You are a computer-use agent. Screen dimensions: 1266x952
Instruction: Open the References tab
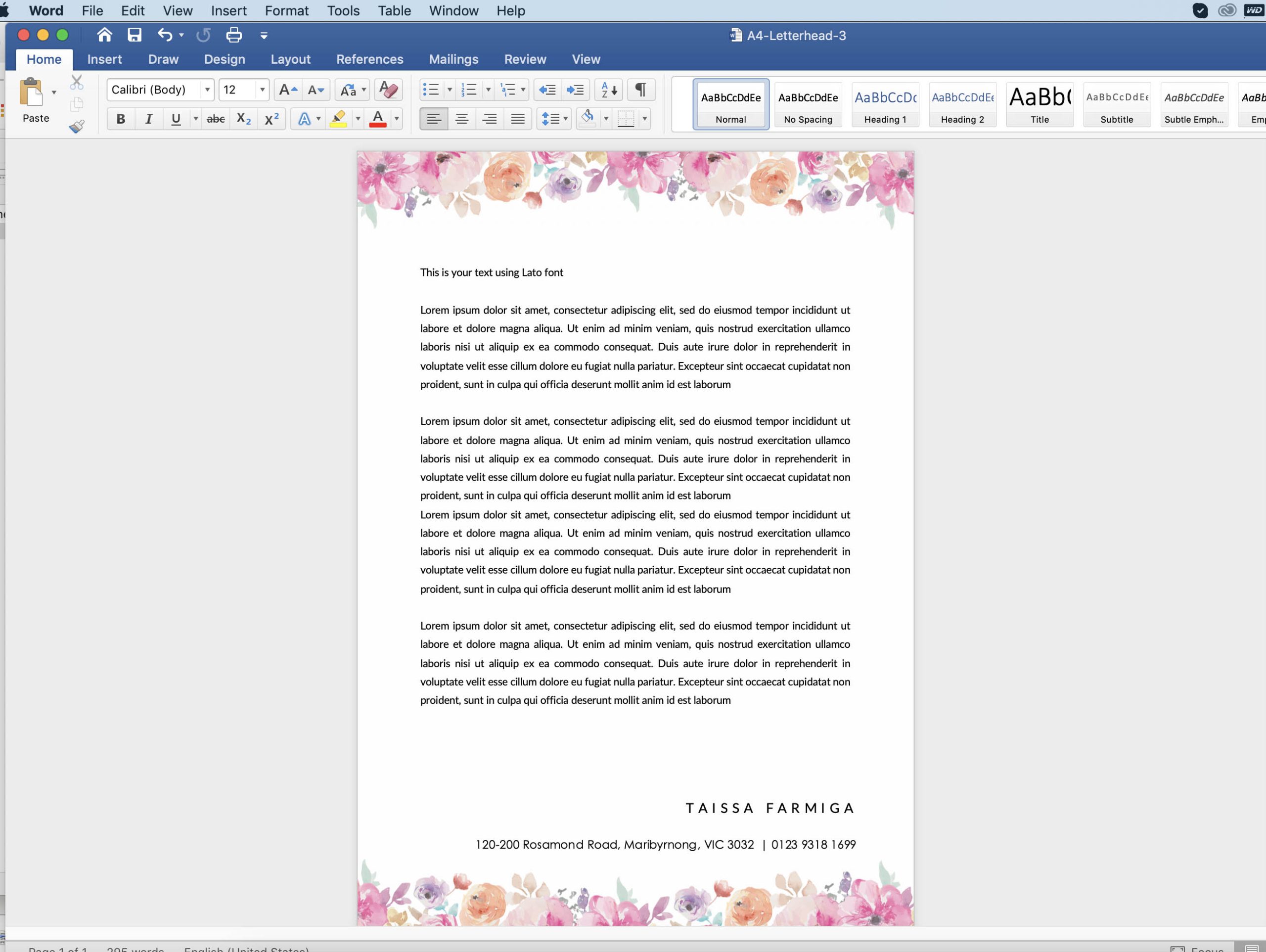click(370, 59)
